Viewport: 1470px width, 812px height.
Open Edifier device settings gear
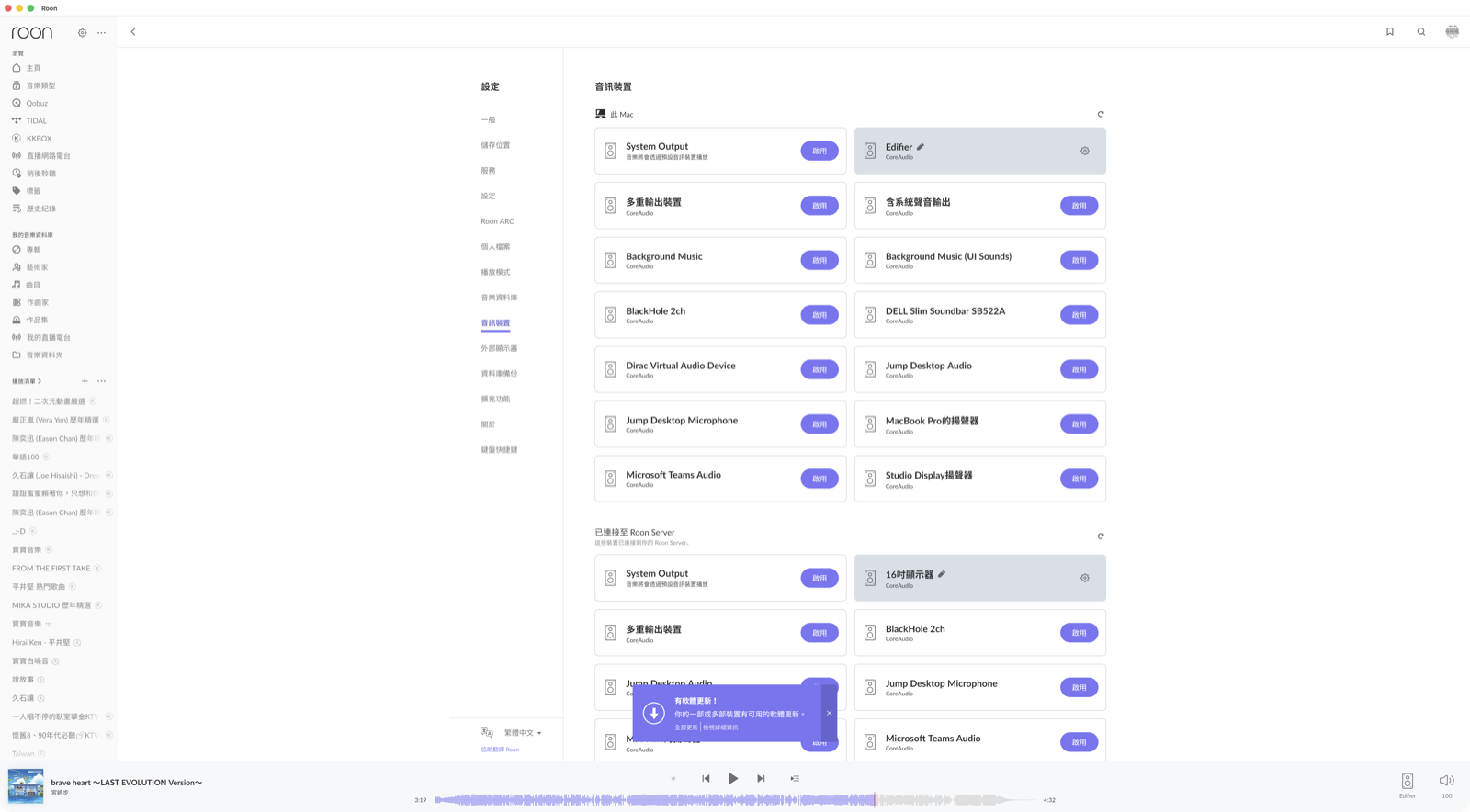(x=1085, y=151)
